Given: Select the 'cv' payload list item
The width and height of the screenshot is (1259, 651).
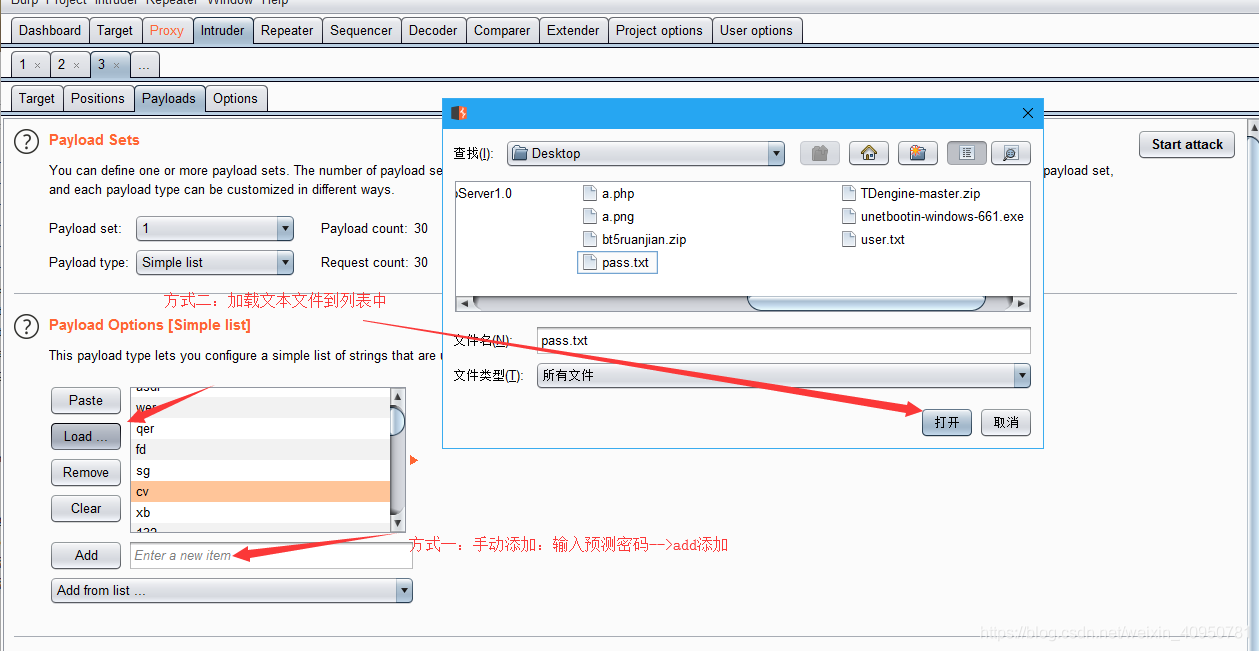Looking at the screenshot, I should point(260,491).
